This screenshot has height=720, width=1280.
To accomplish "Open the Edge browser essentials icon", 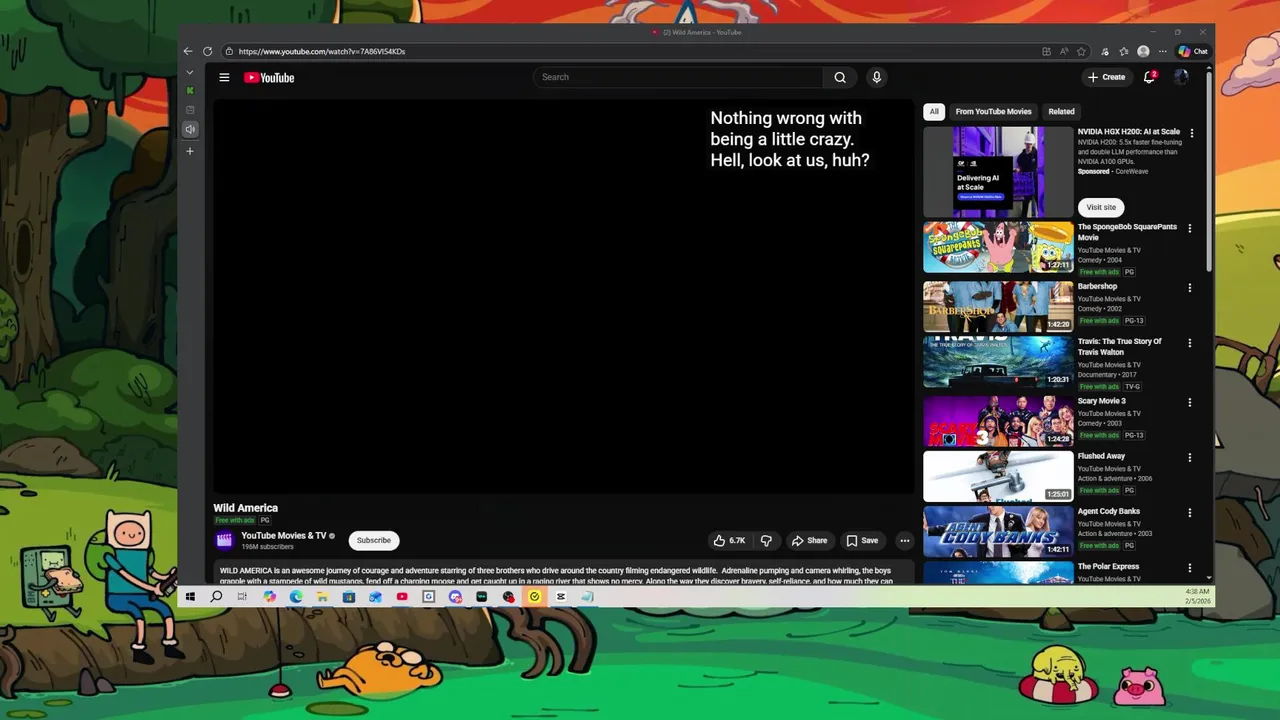I will click(1105, 51).
